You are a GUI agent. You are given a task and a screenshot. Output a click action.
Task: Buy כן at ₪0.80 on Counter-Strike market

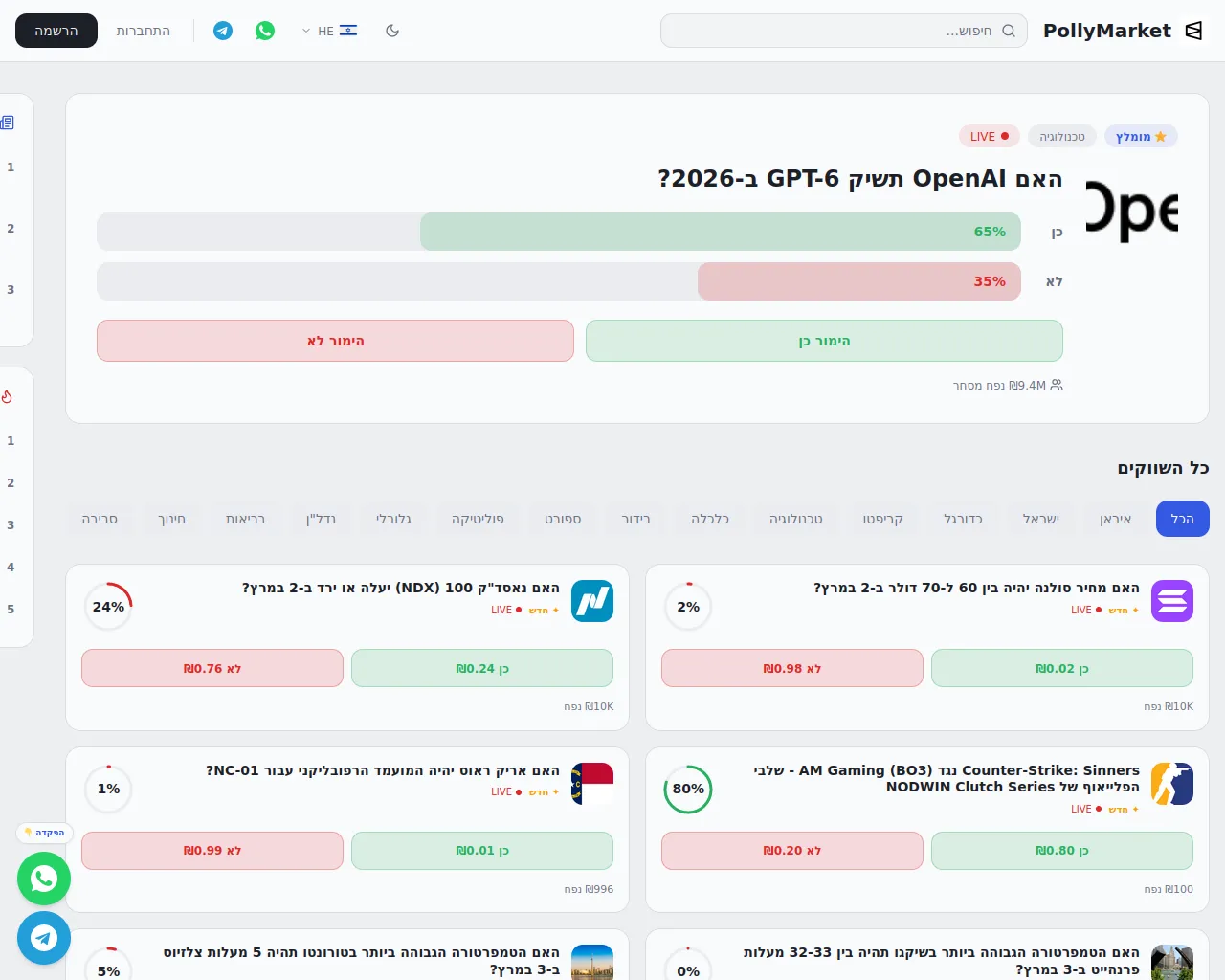coord(1062,851)
